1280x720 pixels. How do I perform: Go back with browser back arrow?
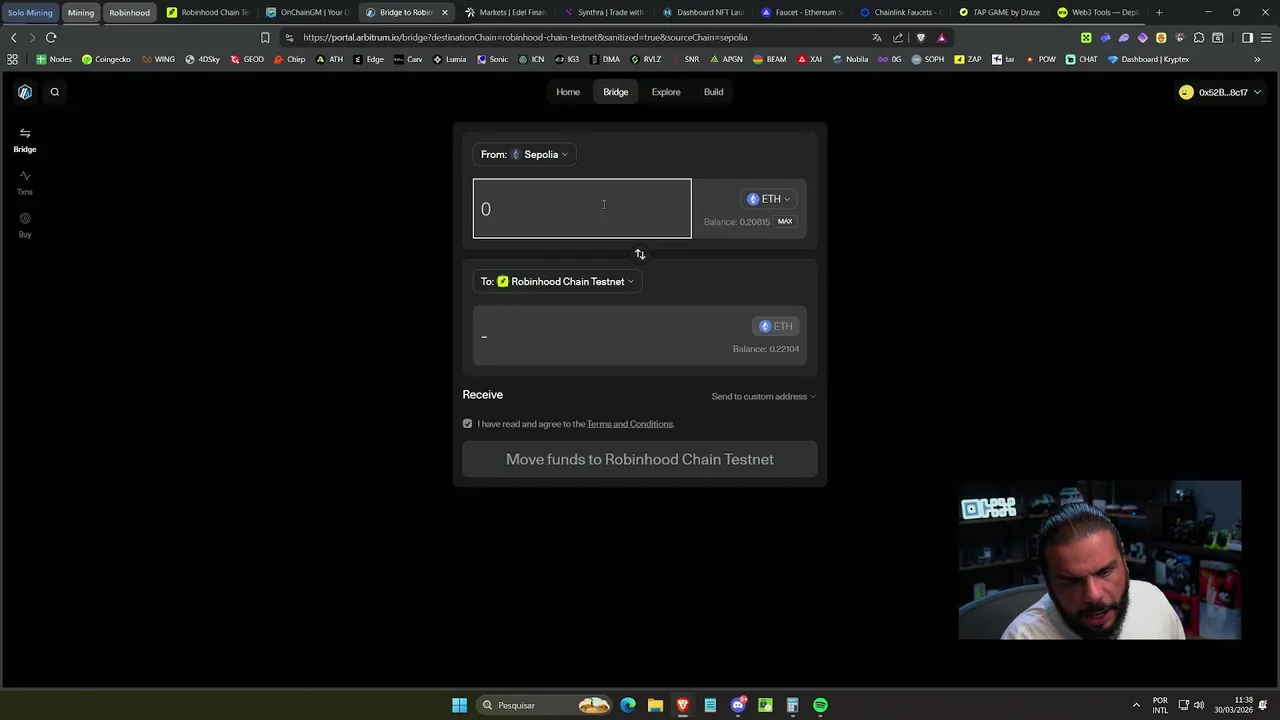tap(14, 37)
